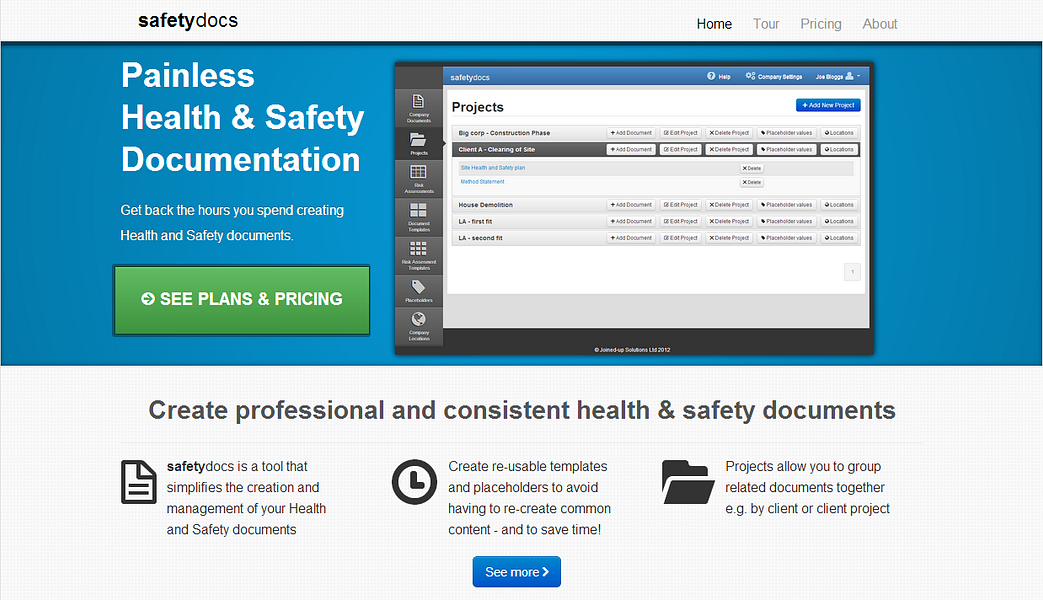The image size is (1043, 600).
Task: Click the Joe Bloggs user icon
Action: click(849, 76)
